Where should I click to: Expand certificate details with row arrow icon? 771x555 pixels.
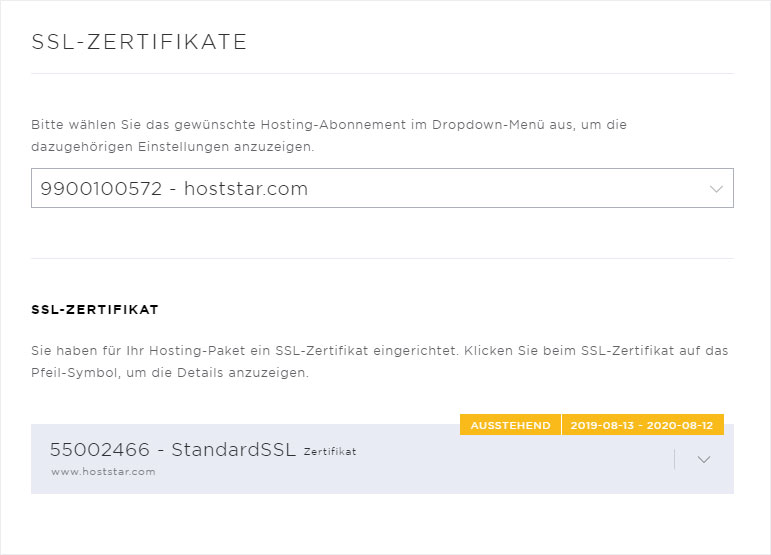(704, 460)
